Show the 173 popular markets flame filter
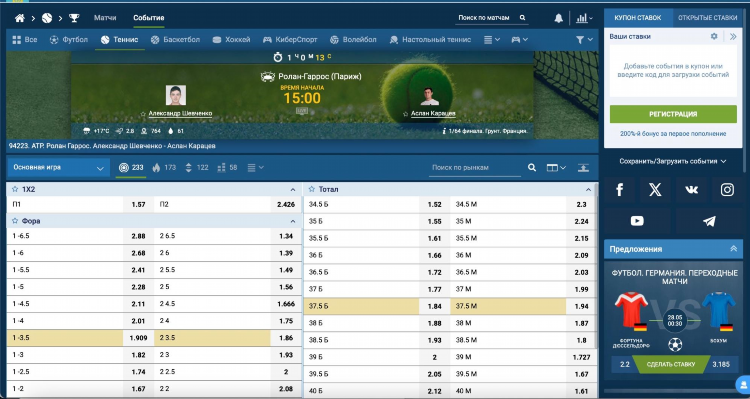The height and width of the screenshot is (399, 750). pos(164,167)
